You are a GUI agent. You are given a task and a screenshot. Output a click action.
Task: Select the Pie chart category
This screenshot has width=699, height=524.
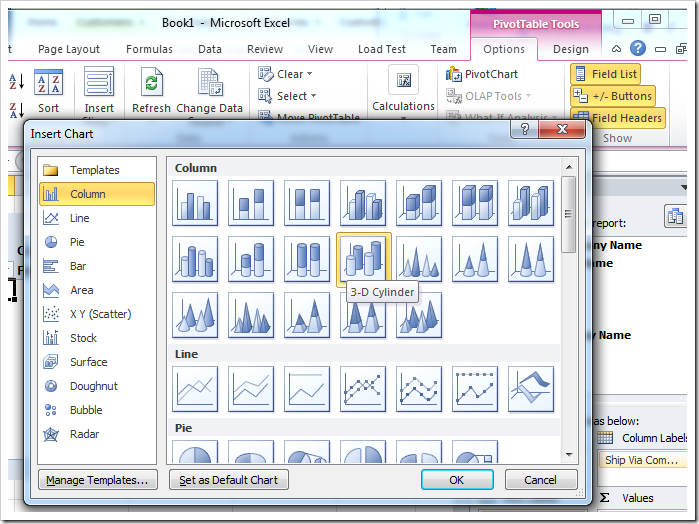pos(97,242)
